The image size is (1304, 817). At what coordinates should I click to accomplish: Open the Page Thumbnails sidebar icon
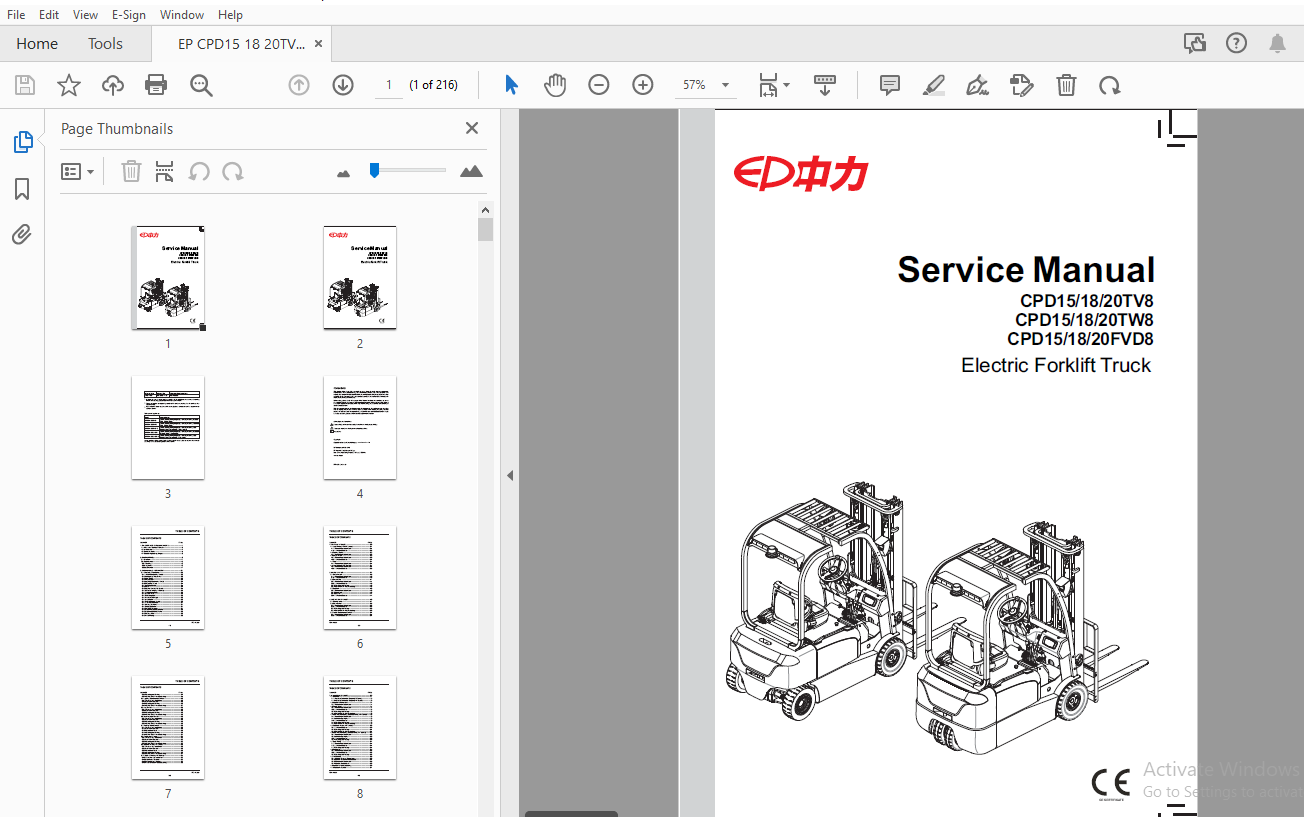click(23, 143)
